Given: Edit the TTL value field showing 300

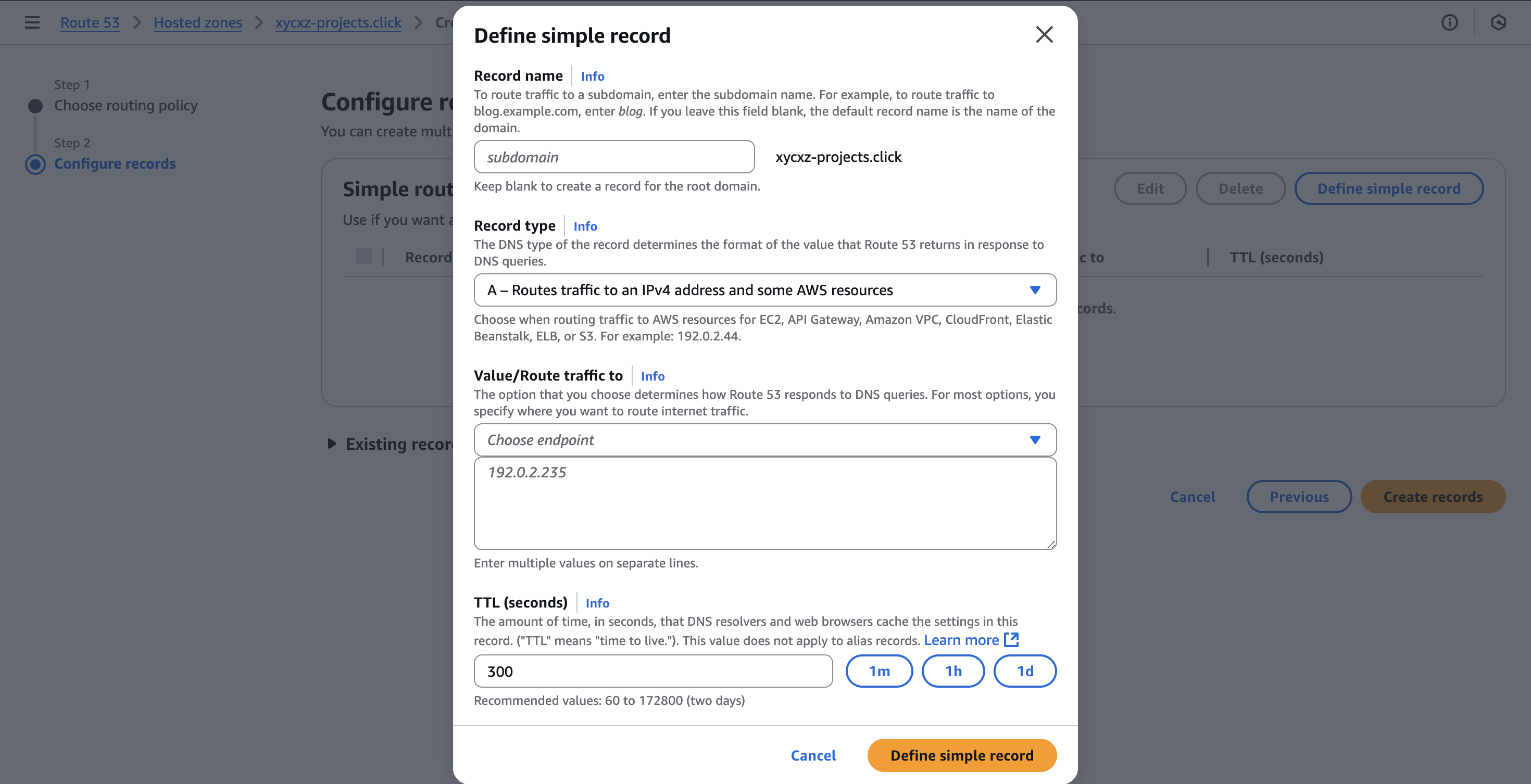Looking at the screenshot, I should [x=652, y=671].
